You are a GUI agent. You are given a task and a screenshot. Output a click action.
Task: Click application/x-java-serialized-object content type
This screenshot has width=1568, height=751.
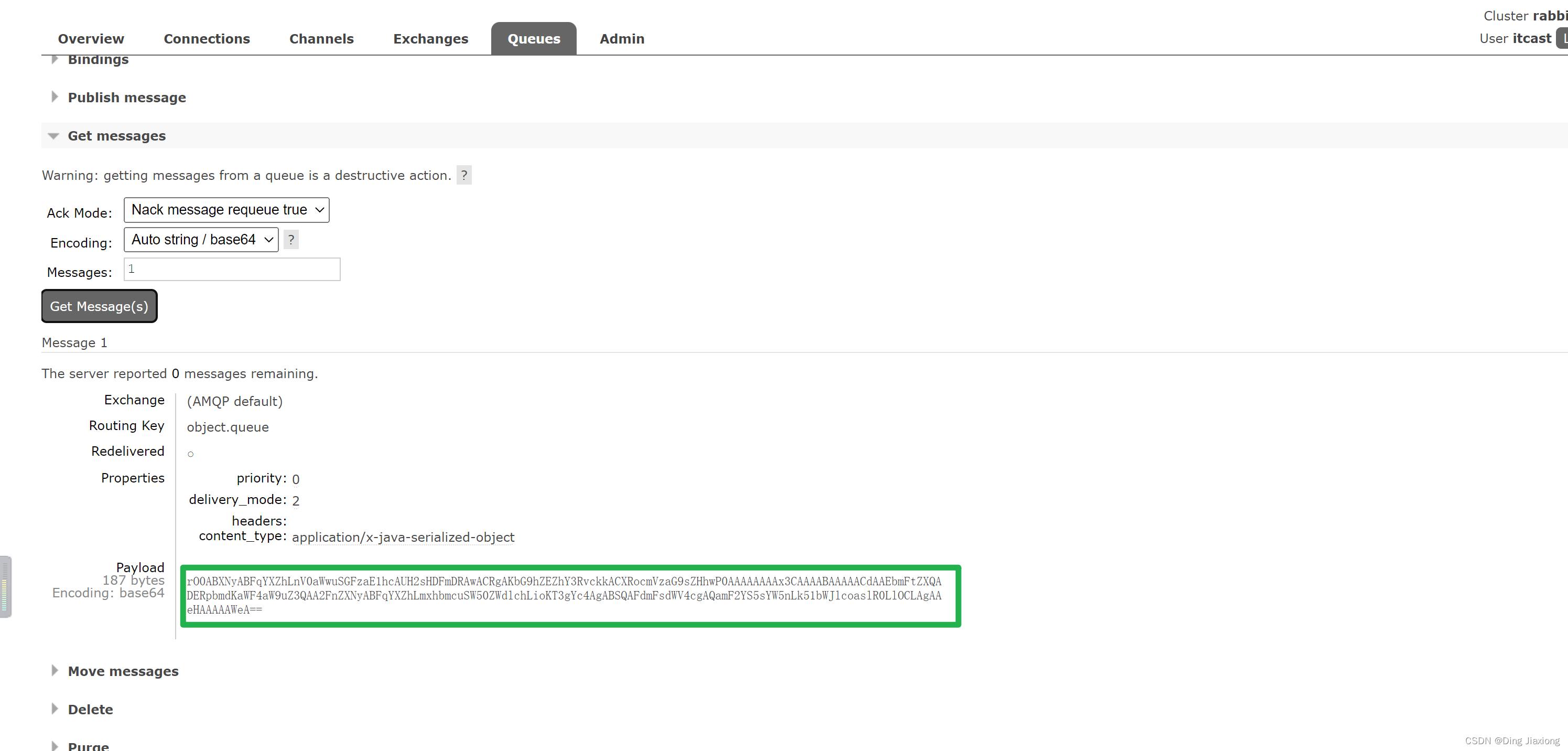[403, 538]
